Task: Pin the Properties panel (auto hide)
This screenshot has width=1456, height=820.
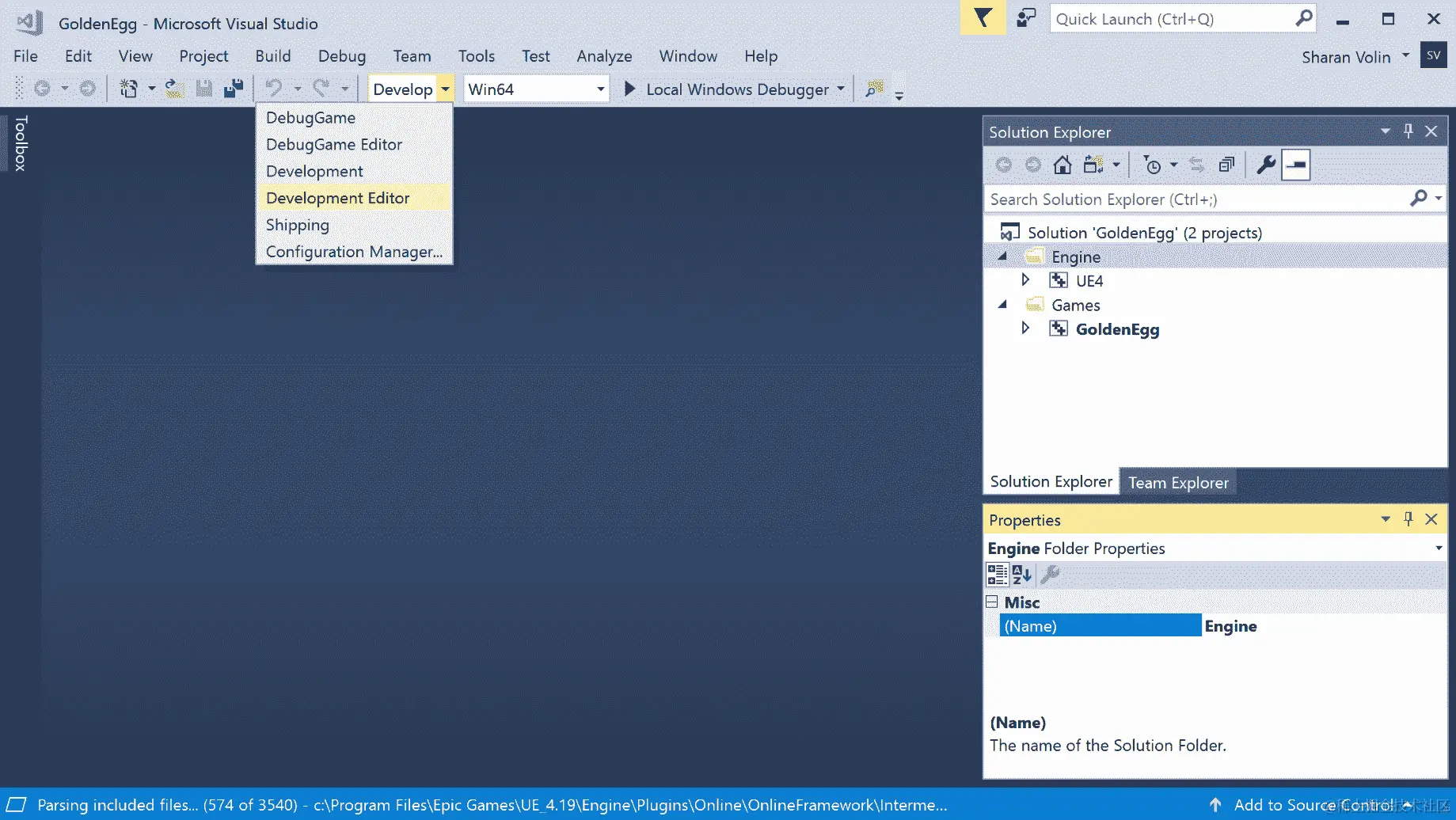Action: tap(1408, 519)
